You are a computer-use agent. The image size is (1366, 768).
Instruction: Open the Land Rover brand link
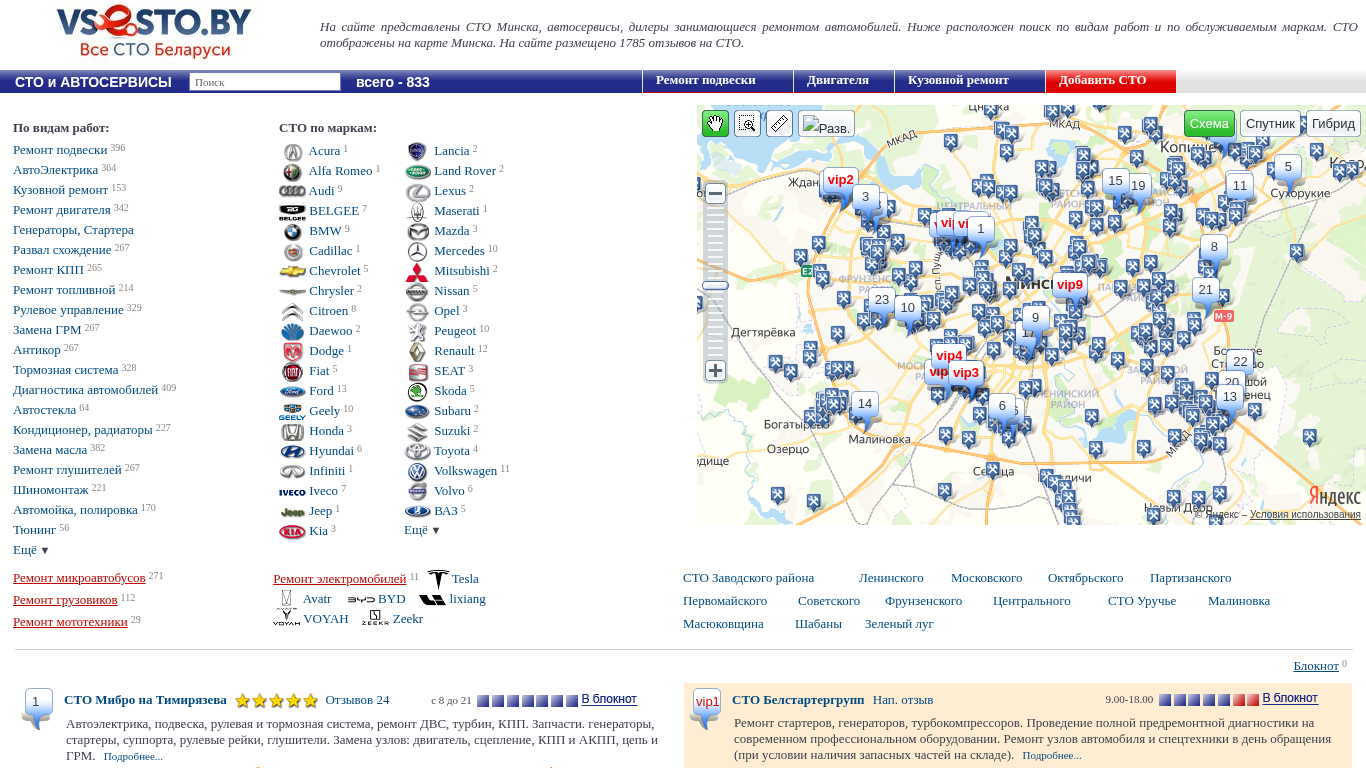pyautogui.click(x=465, y=171)
